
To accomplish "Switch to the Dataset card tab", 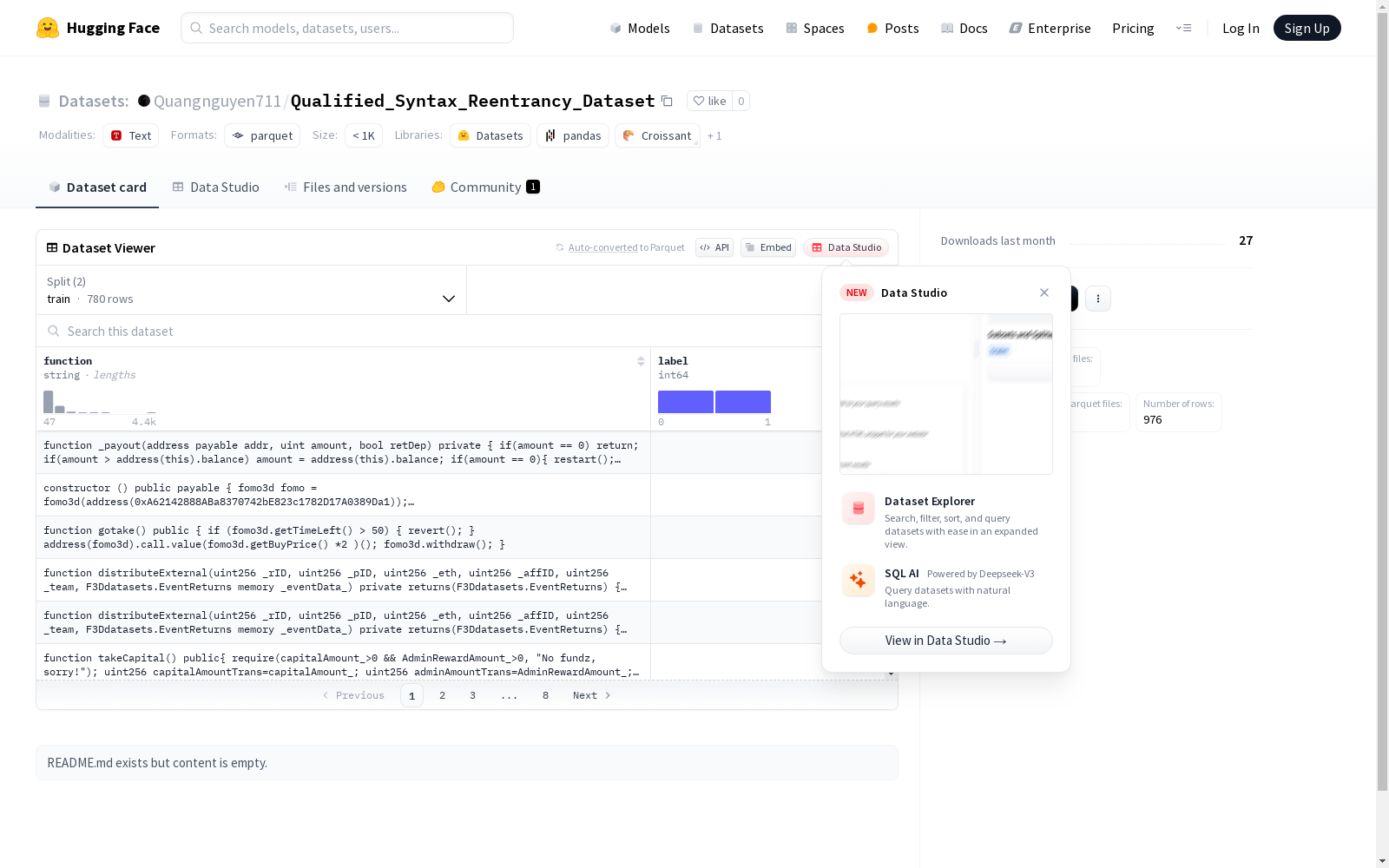I will point(97,187).
